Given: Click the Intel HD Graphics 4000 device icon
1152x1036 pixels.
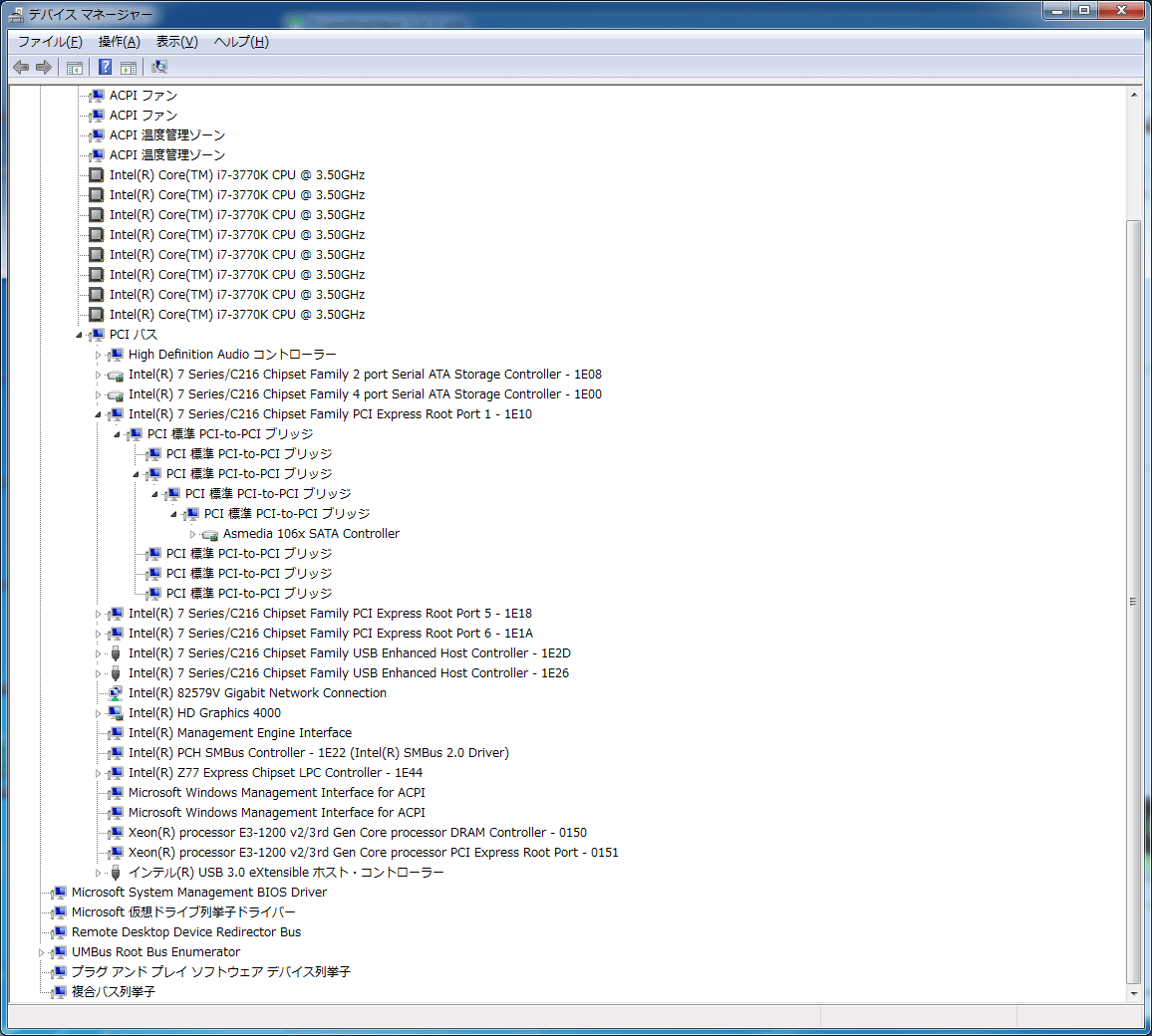Looking at the screenshot, I should coord(116,713).
